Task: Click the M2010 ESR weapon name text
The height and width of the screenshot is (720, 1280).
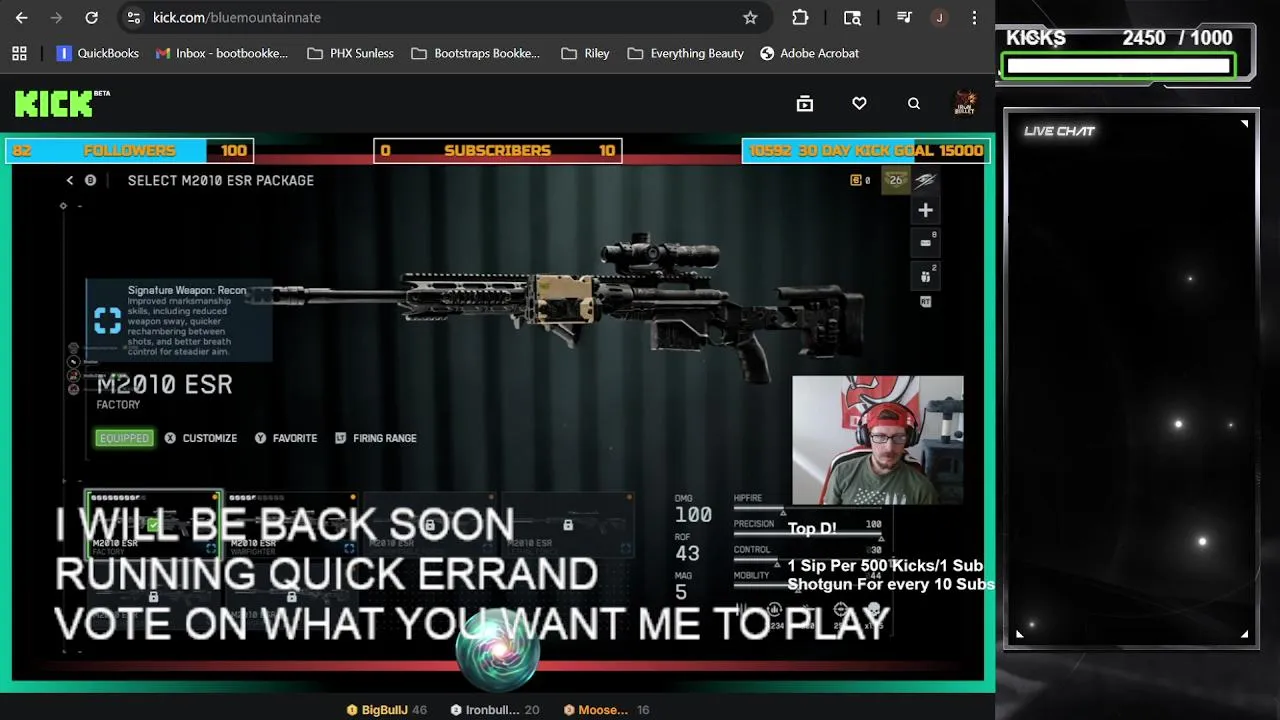Action: click(165, 384)
